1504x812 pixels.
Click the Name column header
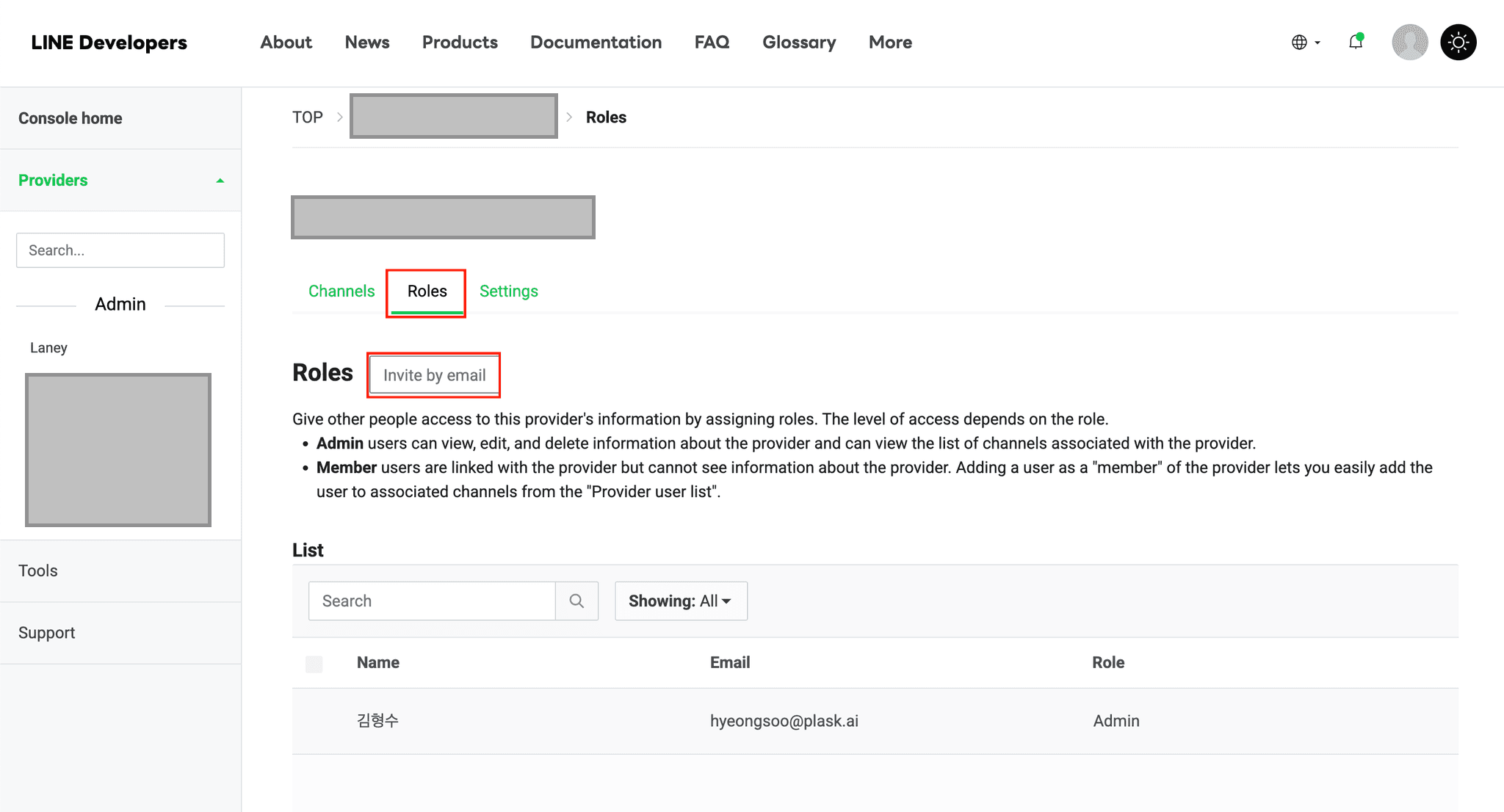click(x=378, y=663)
